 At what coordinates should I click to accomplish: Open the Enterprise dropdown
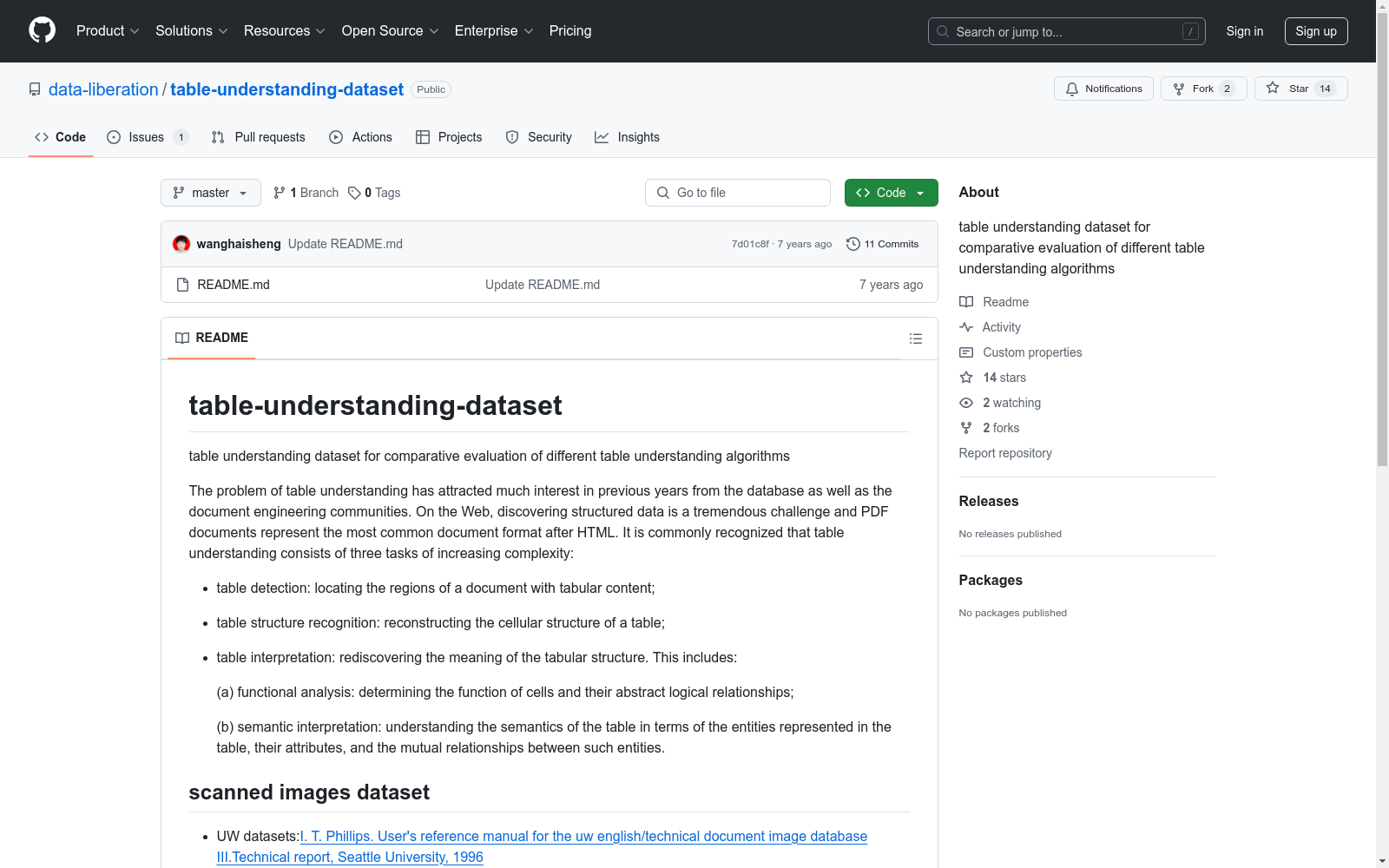coord(494,30)
